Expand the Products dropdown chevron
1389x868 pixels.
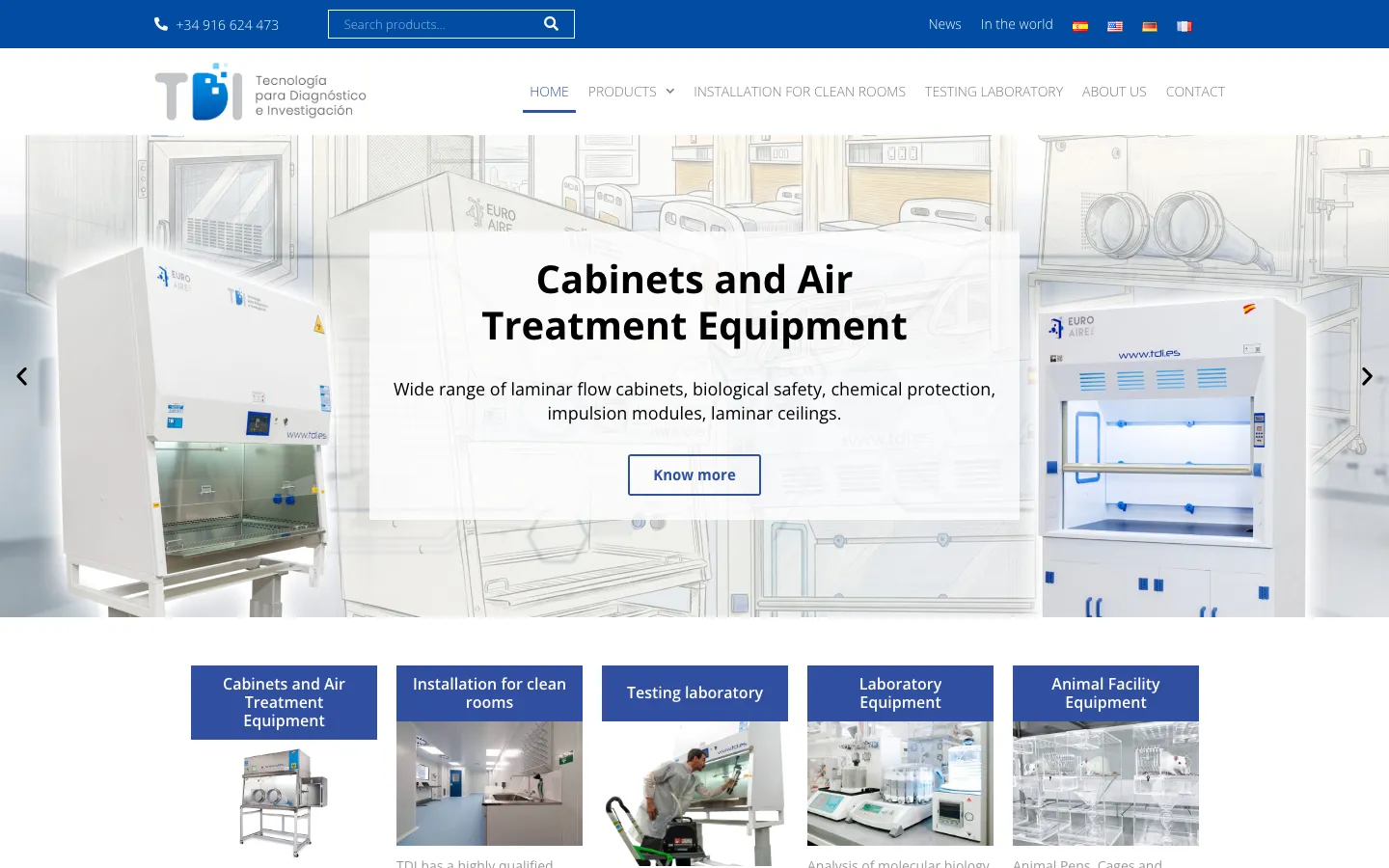click(670, 92)
